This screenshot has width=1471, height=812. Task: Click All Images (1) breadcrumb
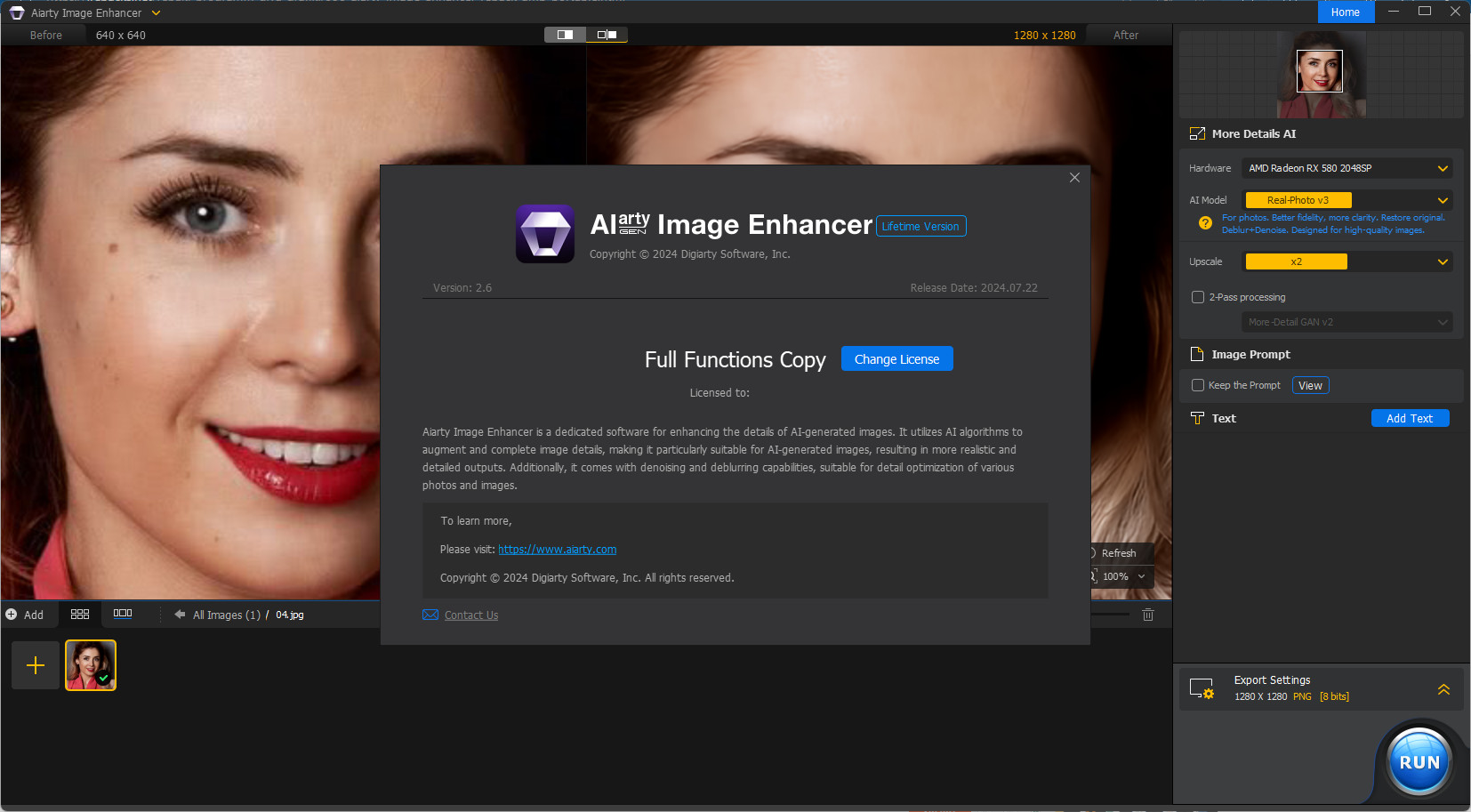point(227,615)
